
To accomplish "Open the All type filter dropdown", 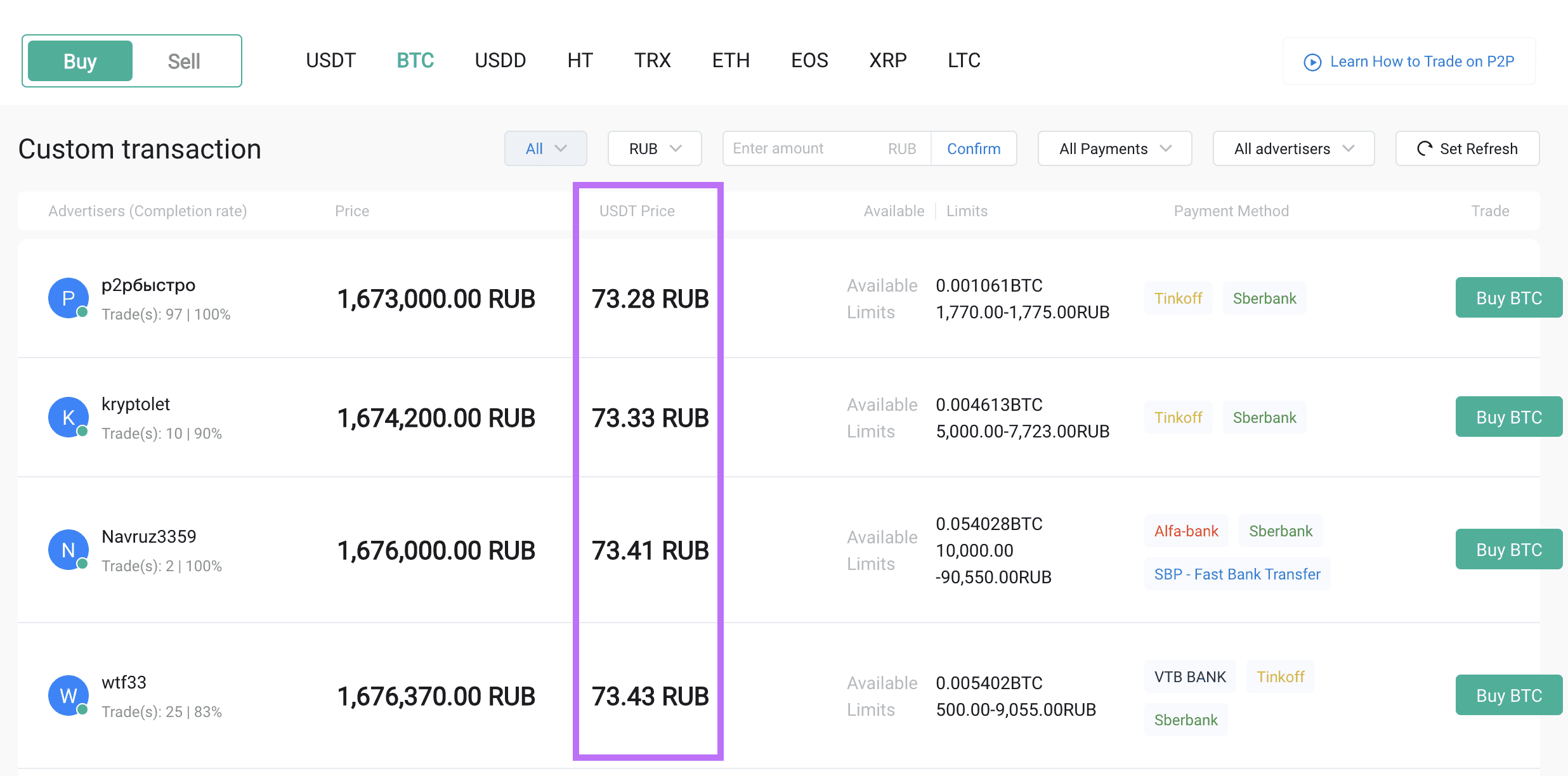I will tap(546, 148).
